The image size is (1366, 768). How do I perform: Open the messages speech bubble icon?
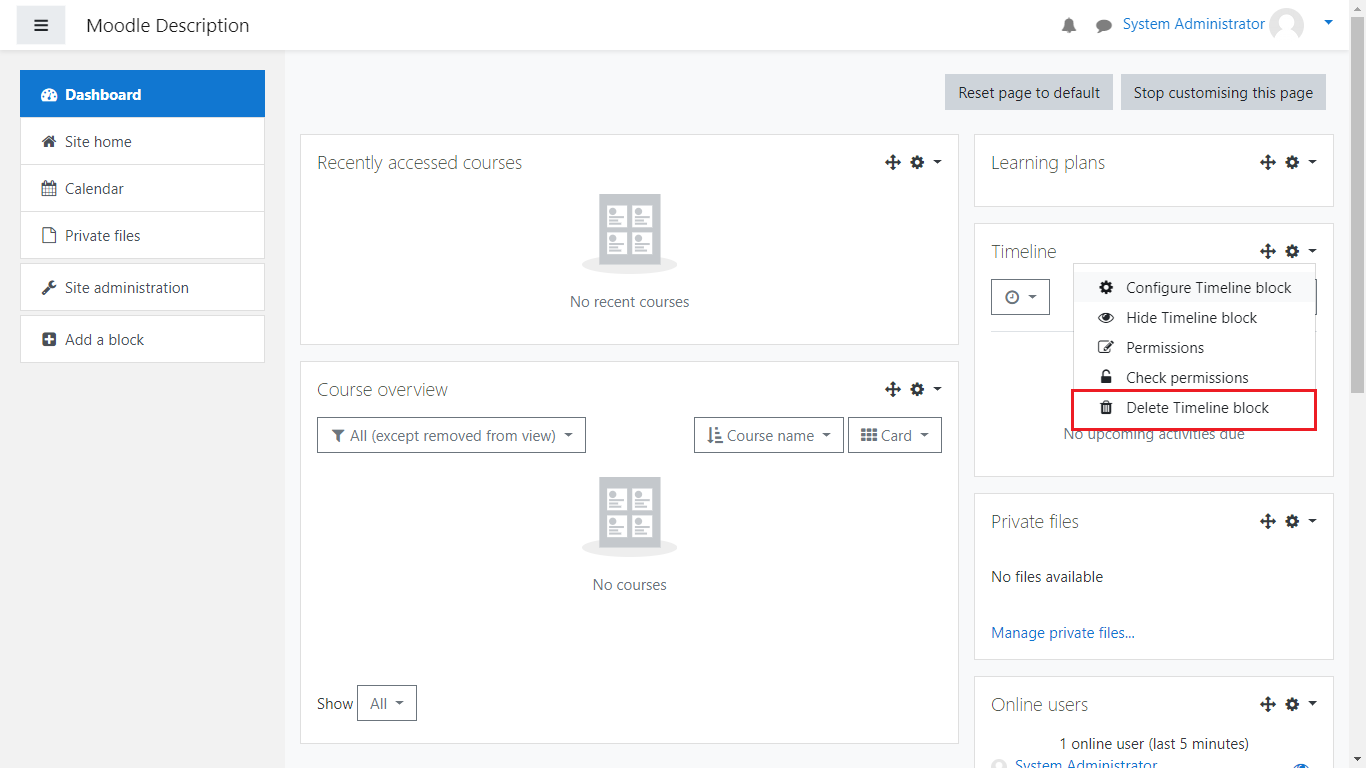pos(1103,26)
